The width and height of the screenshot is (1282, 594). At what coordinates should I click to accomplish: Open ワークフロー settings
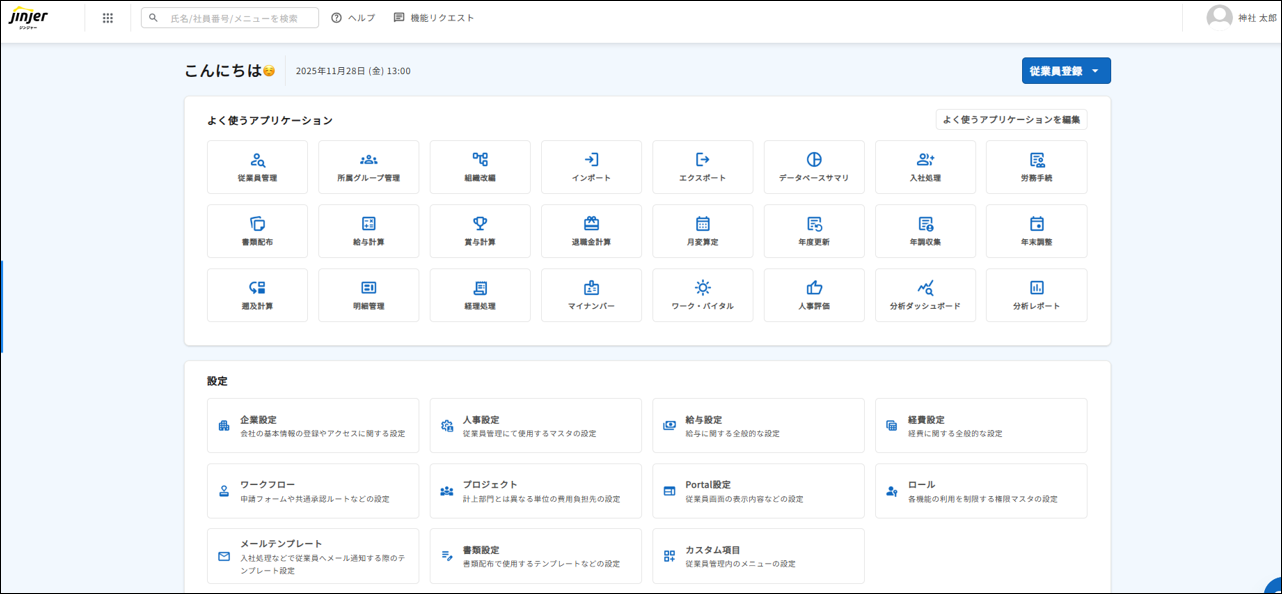[x=312, y=490]
